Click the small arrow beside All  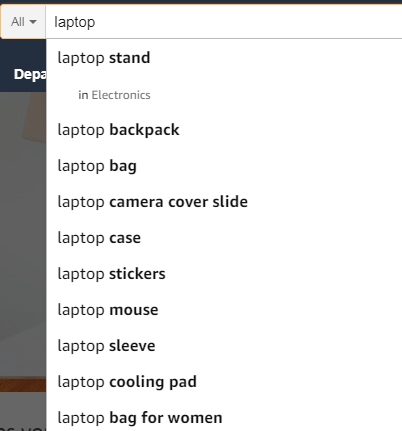(x=33, y=22)
